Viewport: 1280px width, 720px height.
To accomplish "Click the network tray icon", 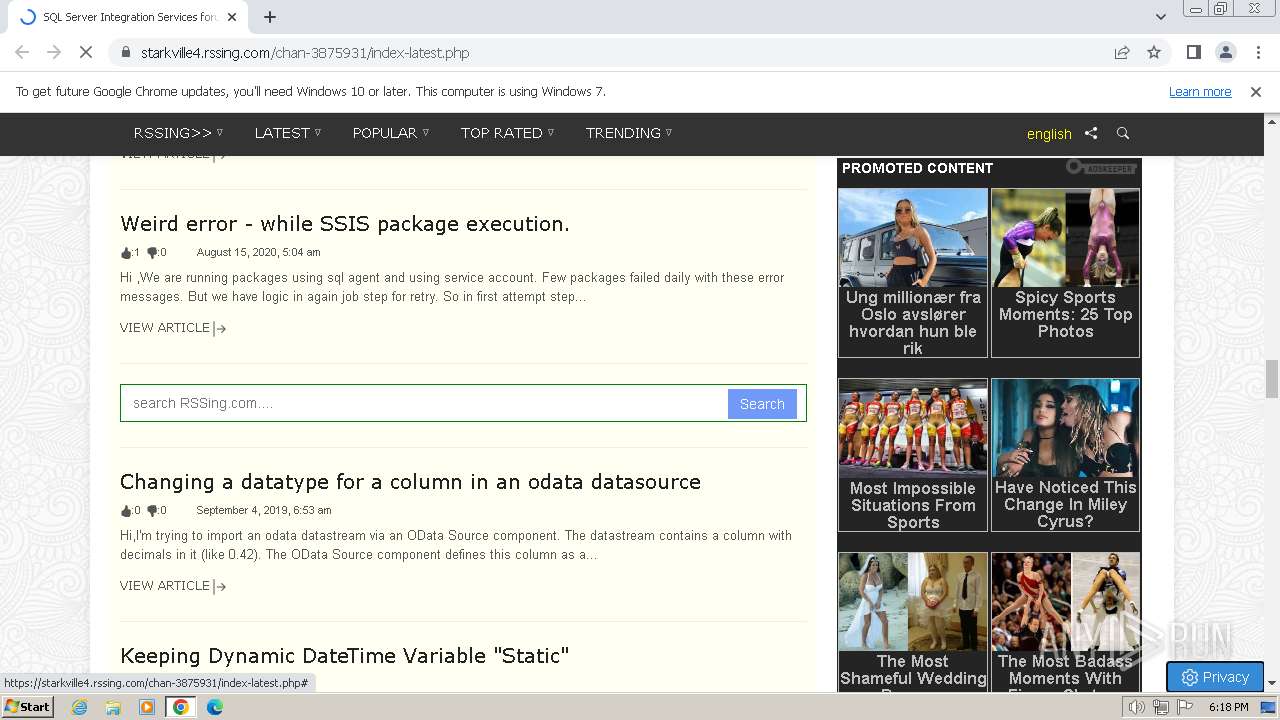I will pos(1160,707).
